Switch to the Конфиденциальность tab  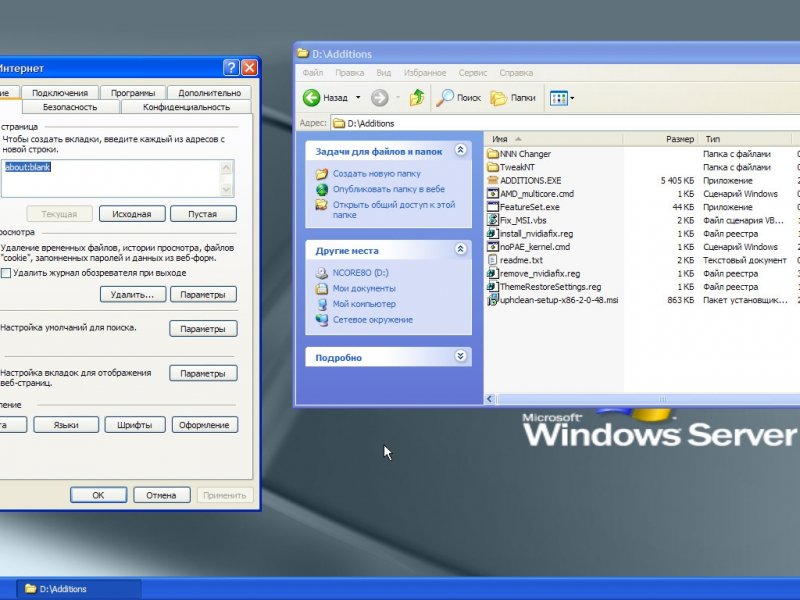186,107
